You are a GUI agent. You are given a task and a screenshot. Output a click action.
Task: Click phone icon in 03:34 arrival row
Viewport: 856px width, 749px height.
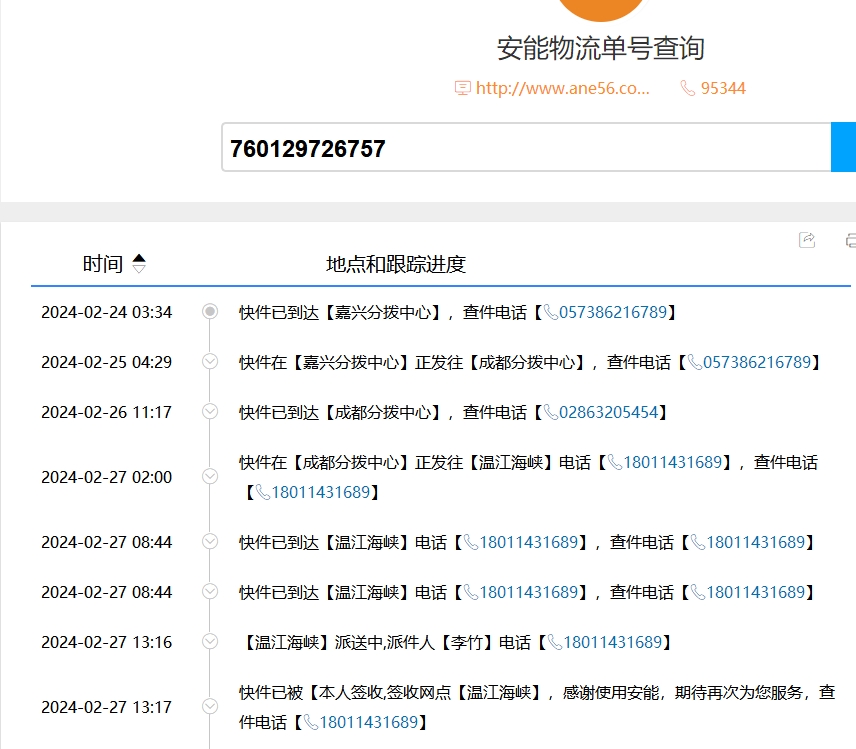tap(551, 312)
